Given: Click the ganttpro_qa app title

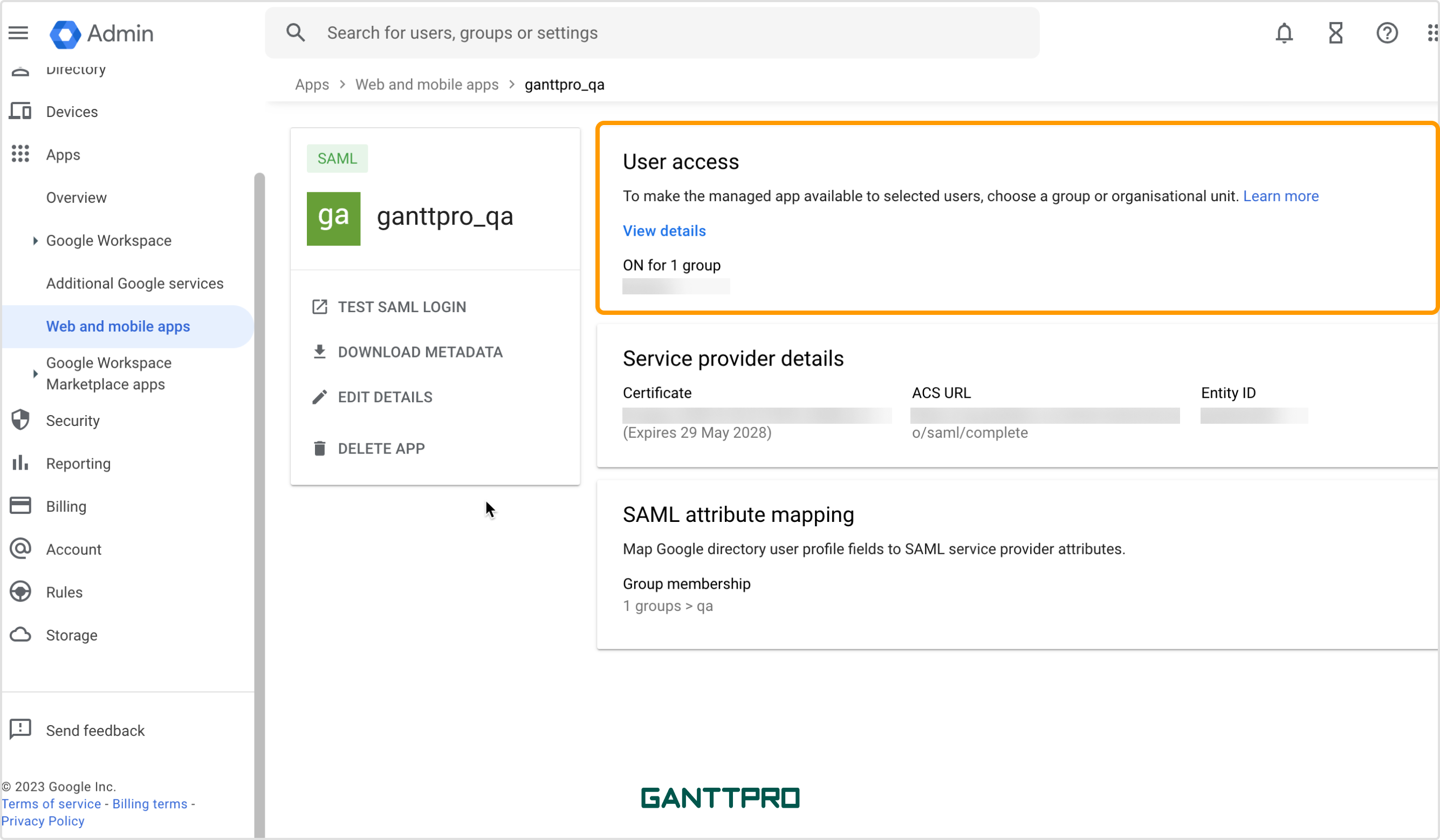Looking at the screenshot, I should click(444, 217).
